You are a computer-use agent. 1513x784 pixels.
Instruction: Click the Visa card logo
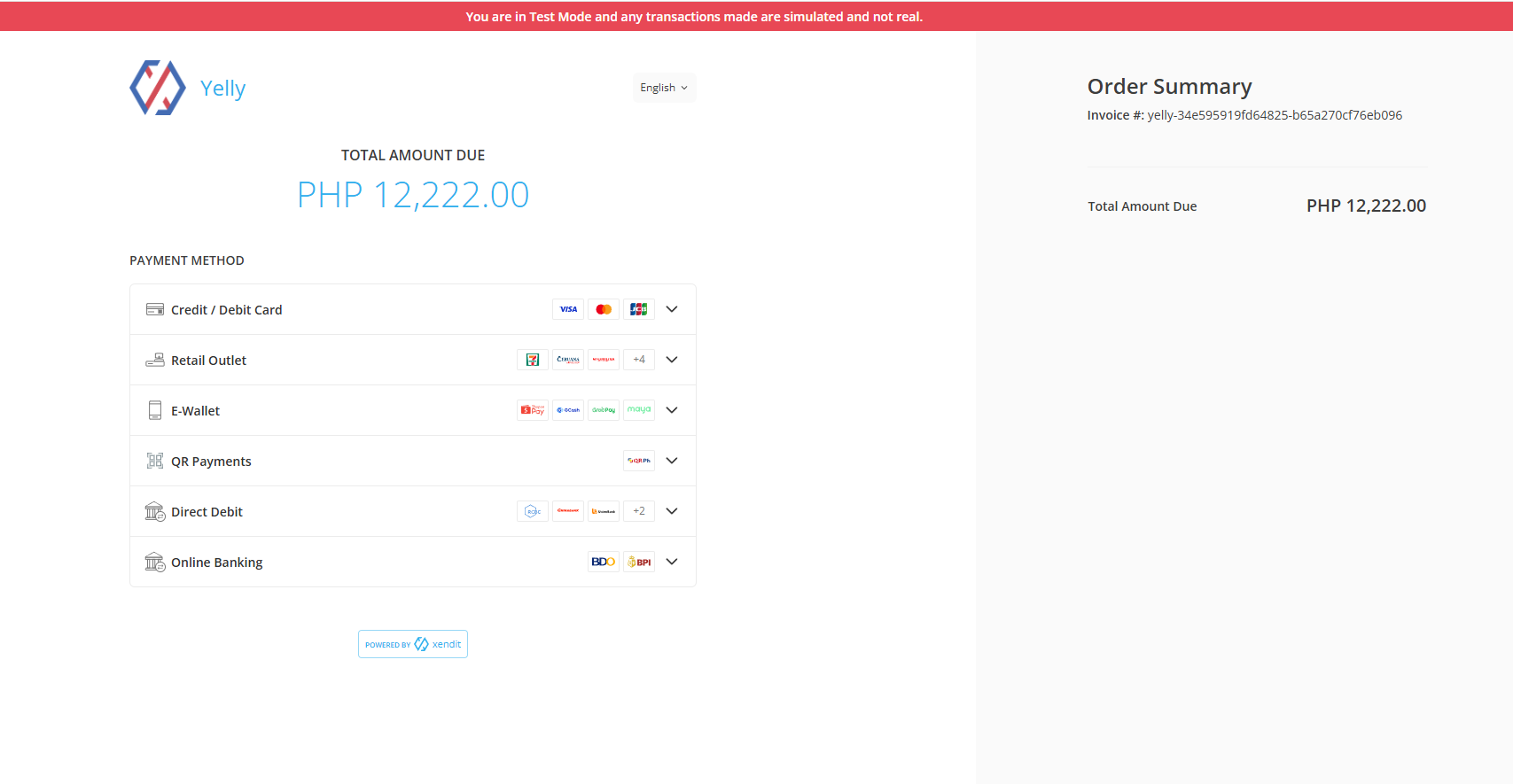pos(568,309)
